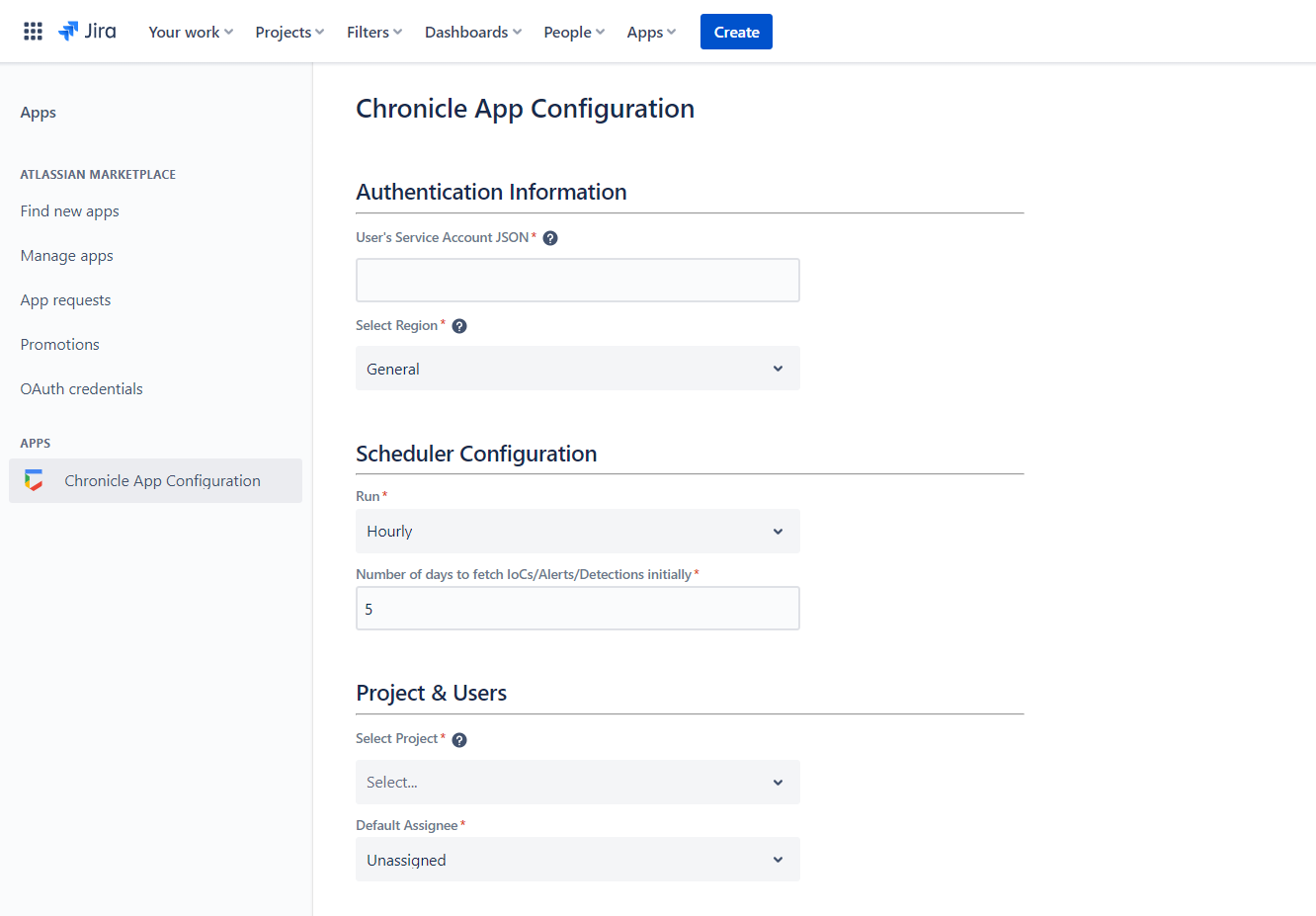Click the Project & Users heading
The image size is (1316, 916).
click(431, 693)
